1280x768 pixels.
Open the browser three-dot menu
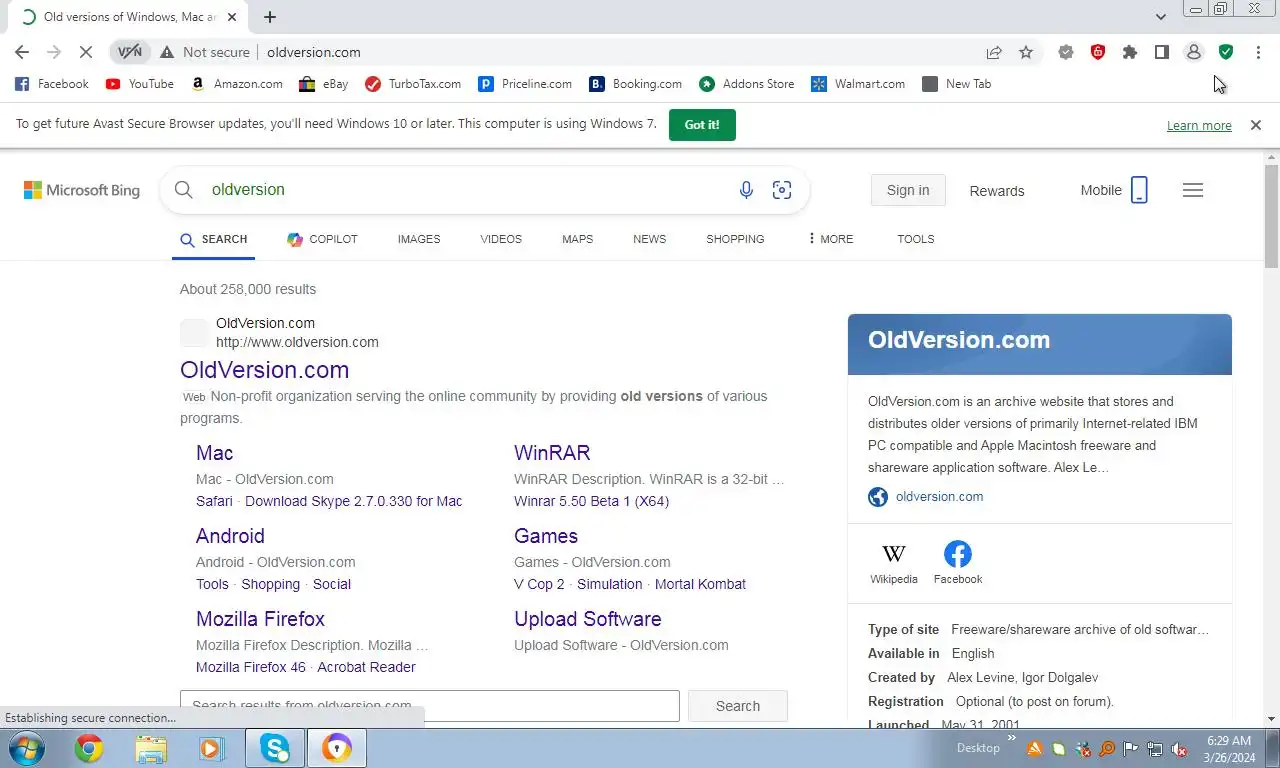pos(1258,52)
